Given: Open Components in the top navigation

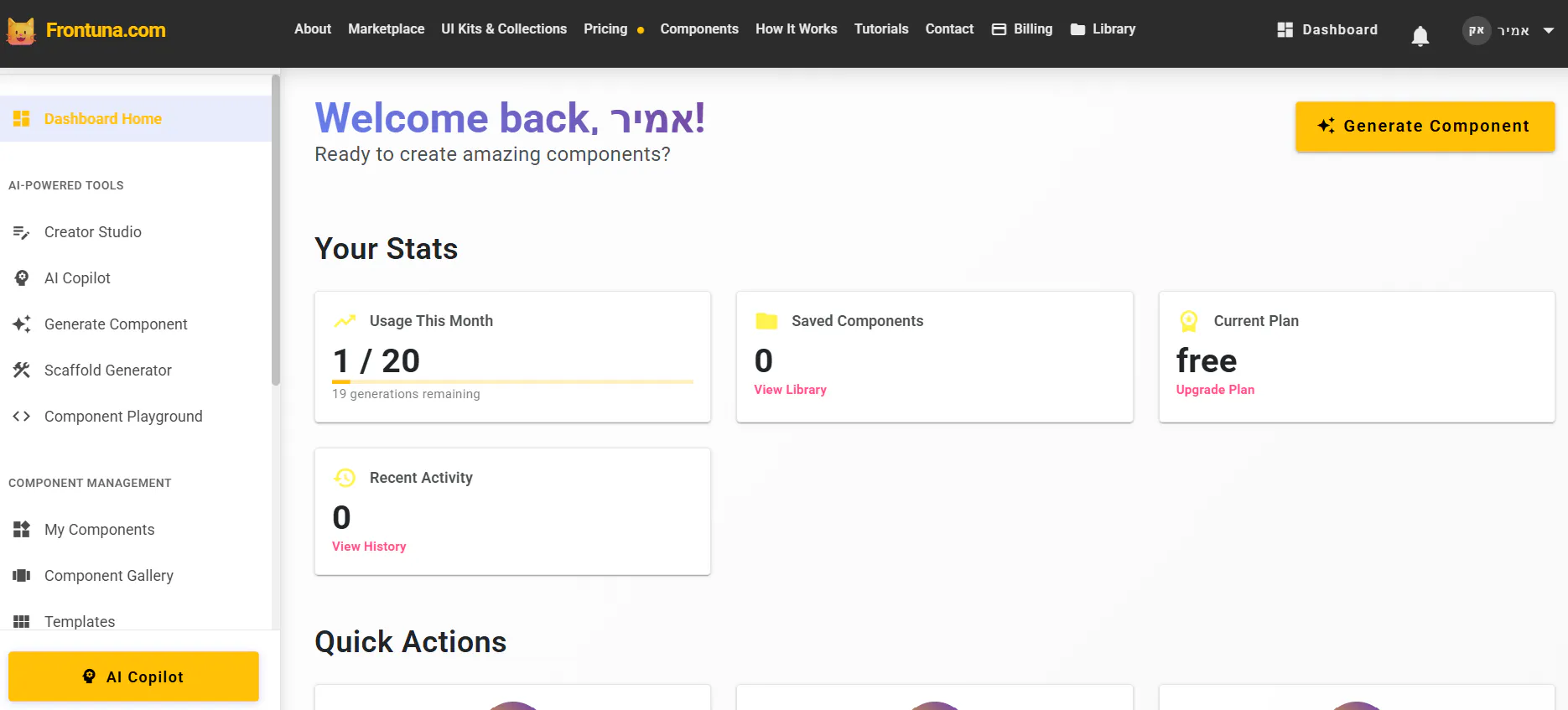Looking at the screenshot, I should pyautogui.click(x=699, y=29).
